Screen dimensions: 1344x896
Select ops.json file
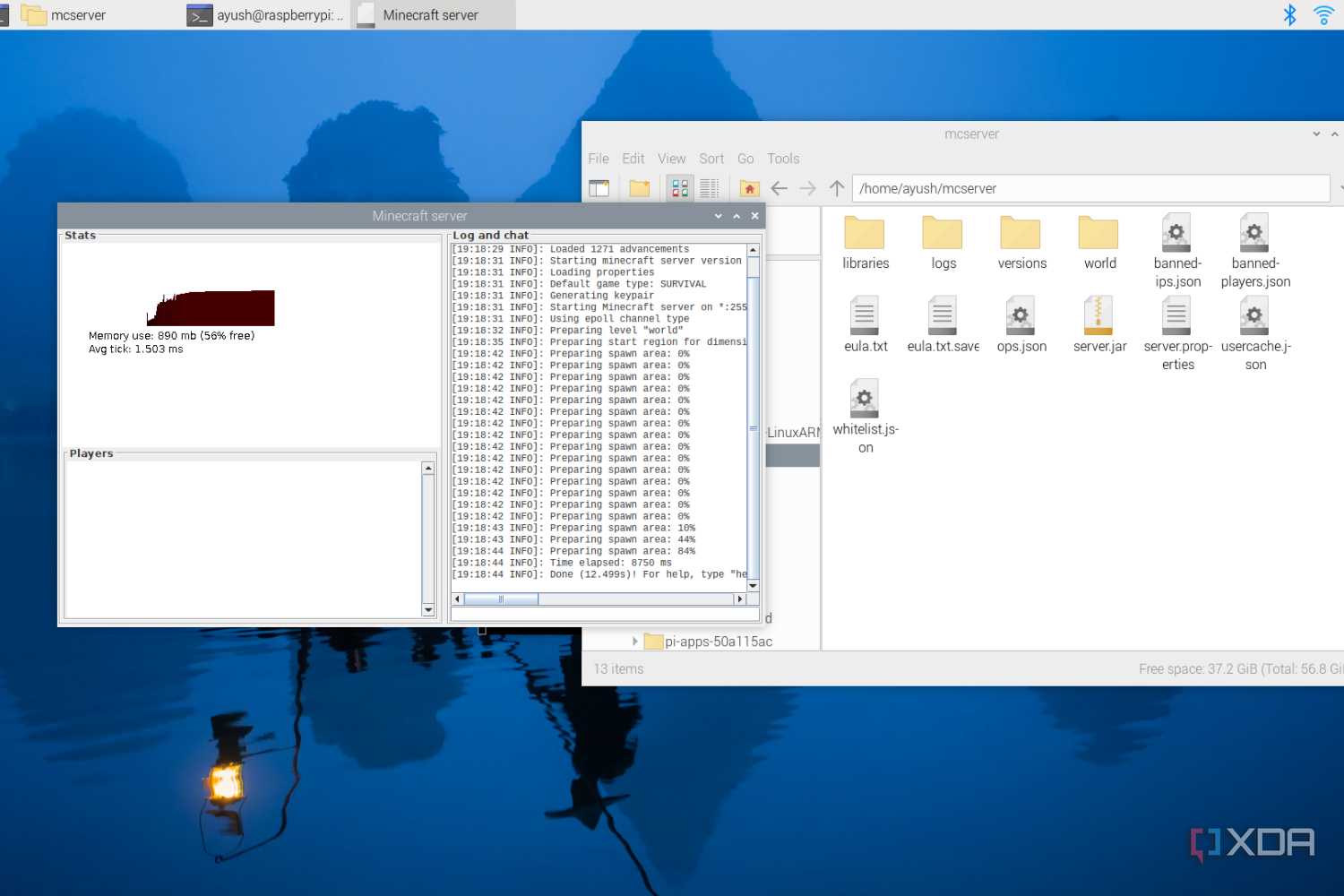coord(1021,325)
